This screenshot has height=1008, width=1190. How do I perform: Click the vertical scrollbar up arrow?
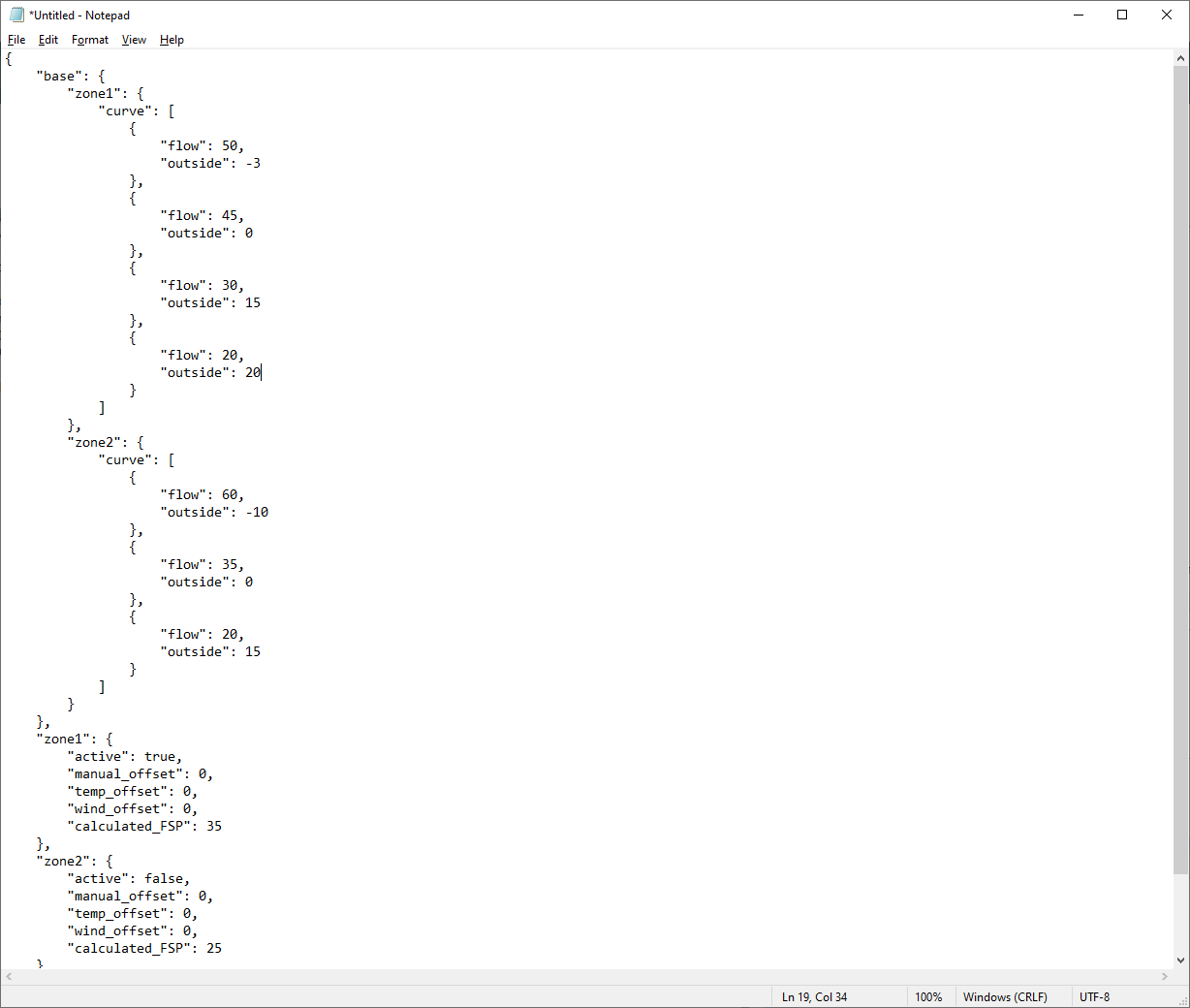click(1180, 58)
